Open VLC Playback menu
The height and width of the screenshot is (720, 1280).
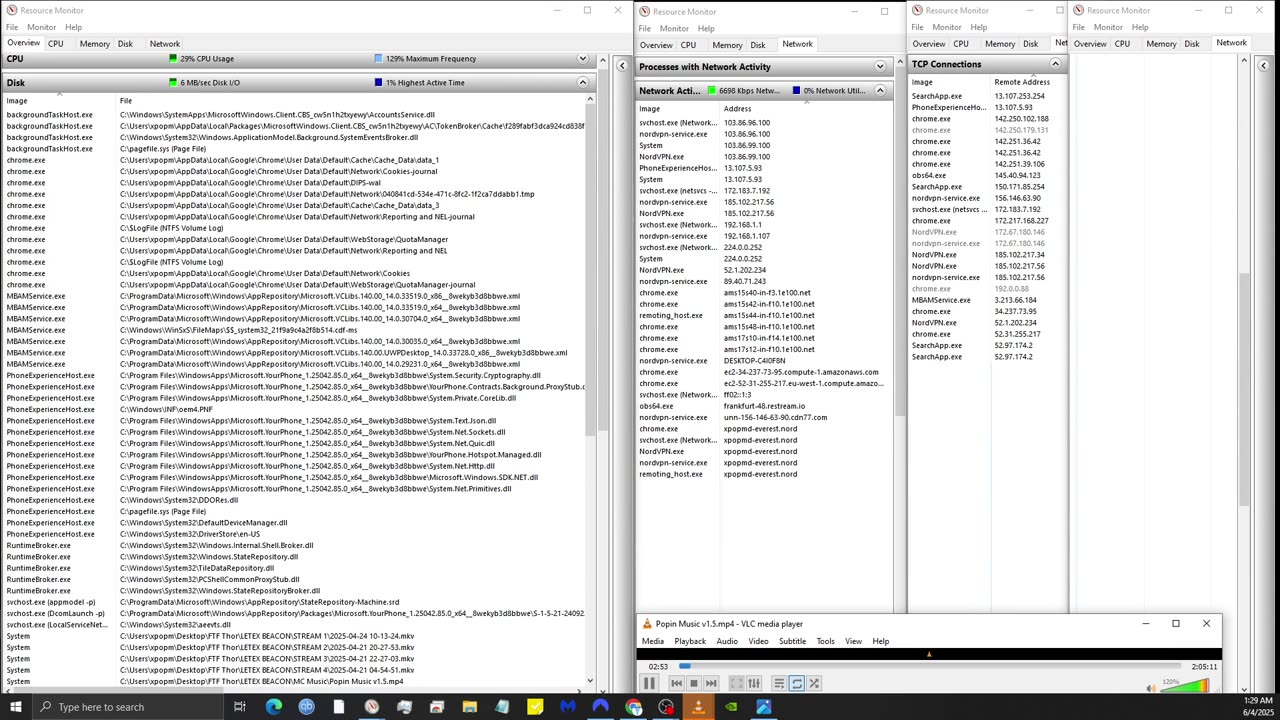click(690, 641)
